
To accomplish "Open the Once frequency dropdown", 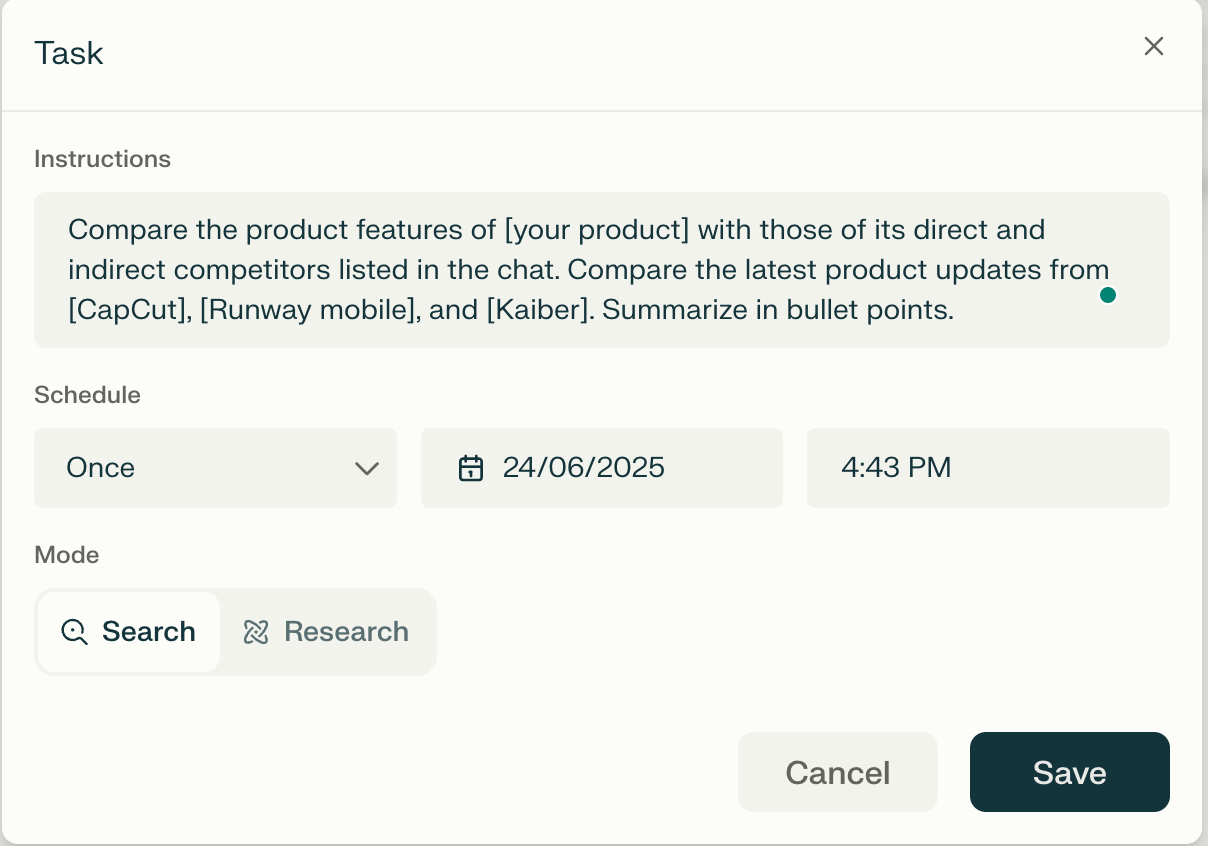I will [x=215, y=468].
